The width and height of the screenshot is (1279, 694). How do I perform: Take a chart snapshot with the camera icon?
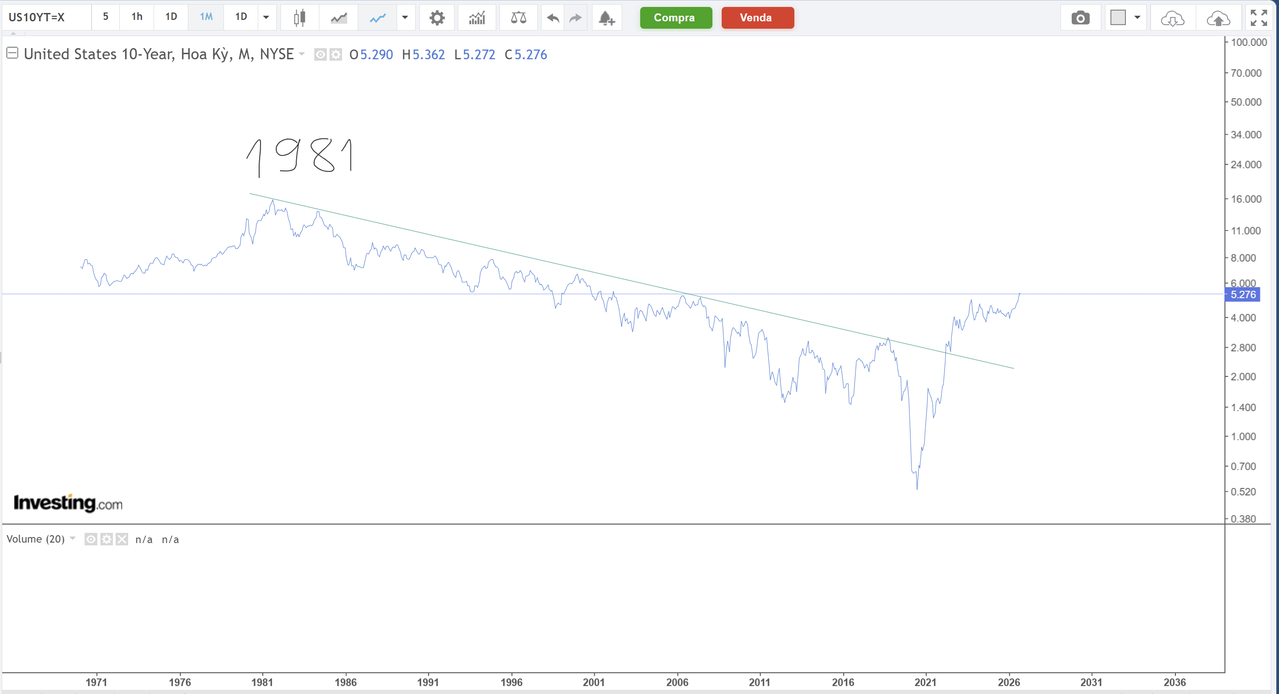point(1080,18)
